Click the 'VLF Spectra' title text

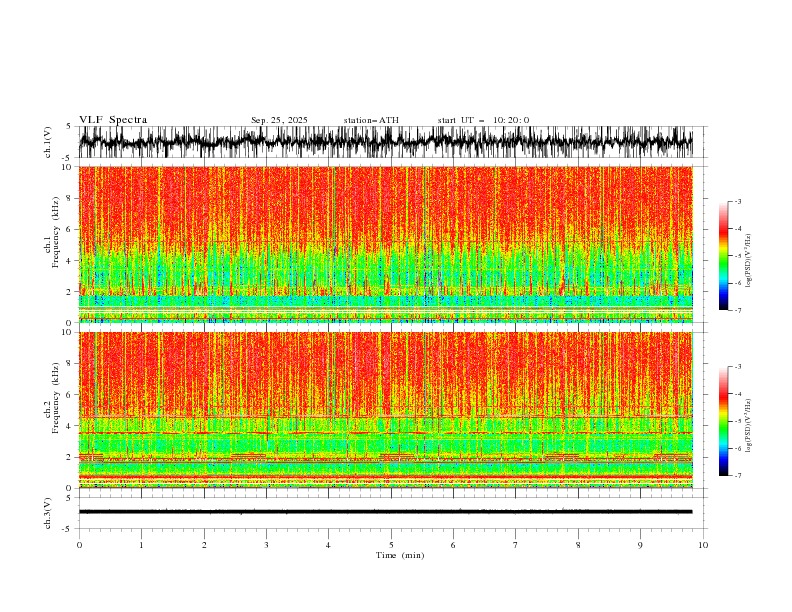(113, 120)
